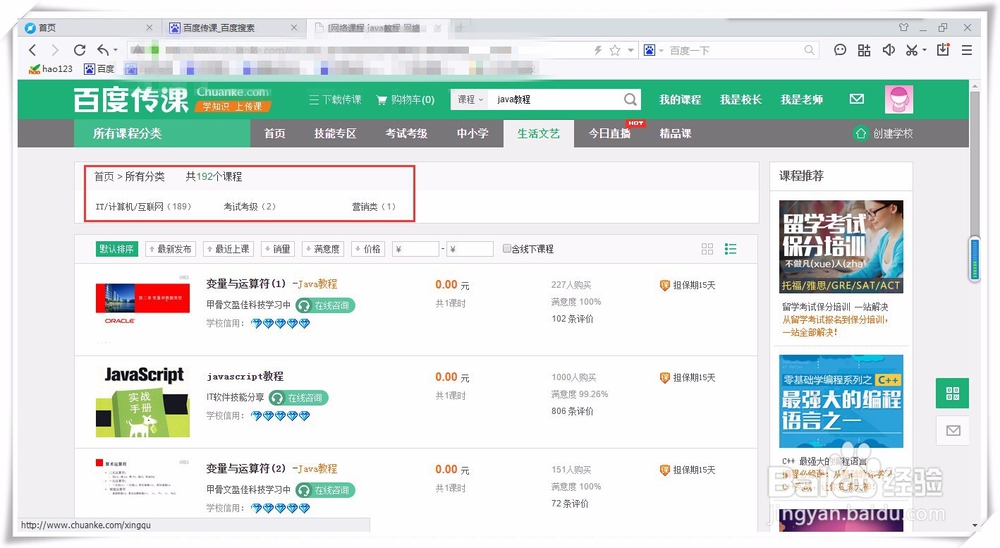Open 今日直播 nav item

tap(610, 133)
